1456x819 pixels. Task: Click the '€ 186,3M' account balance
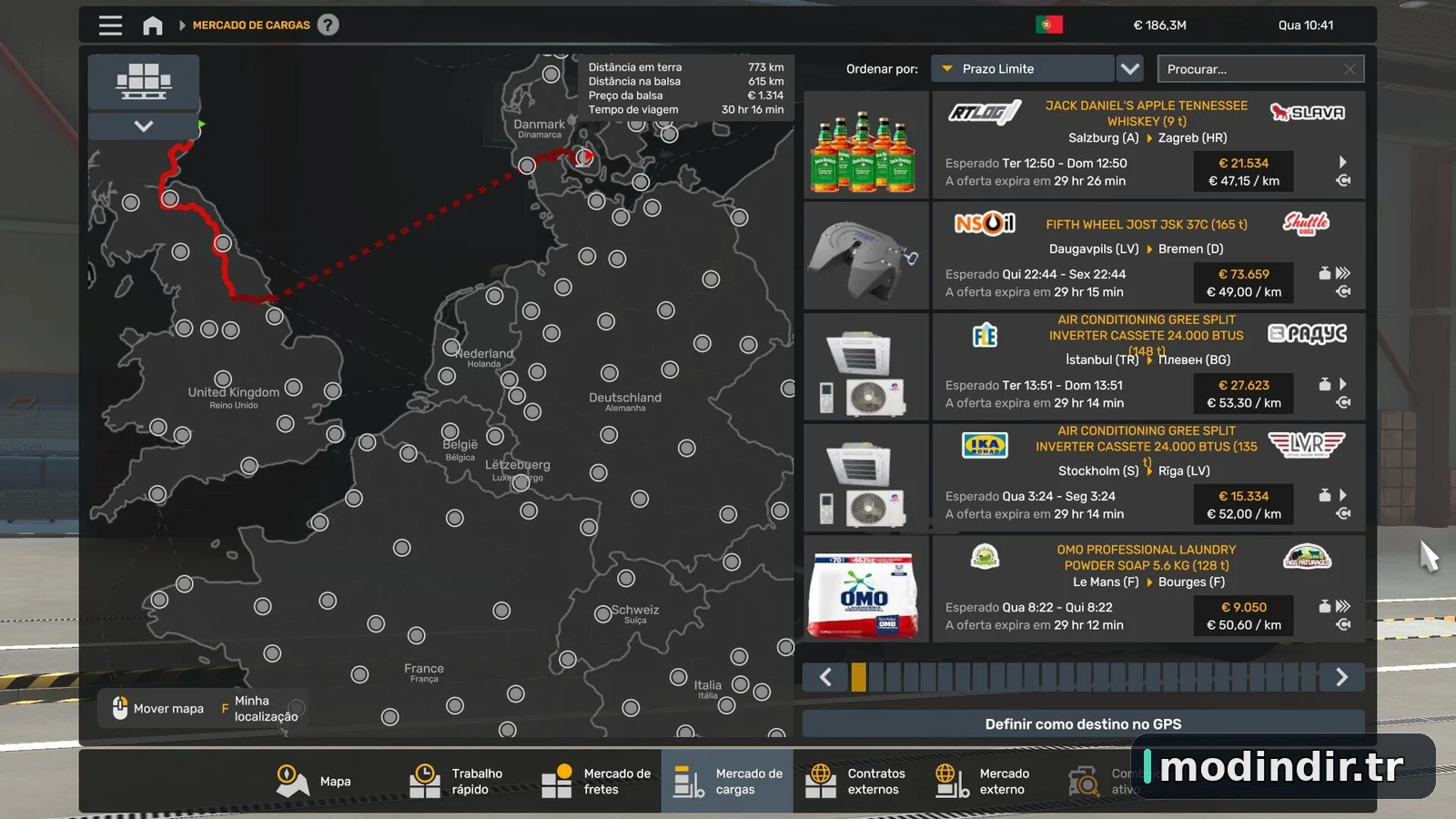click(x=1159, y=25)
